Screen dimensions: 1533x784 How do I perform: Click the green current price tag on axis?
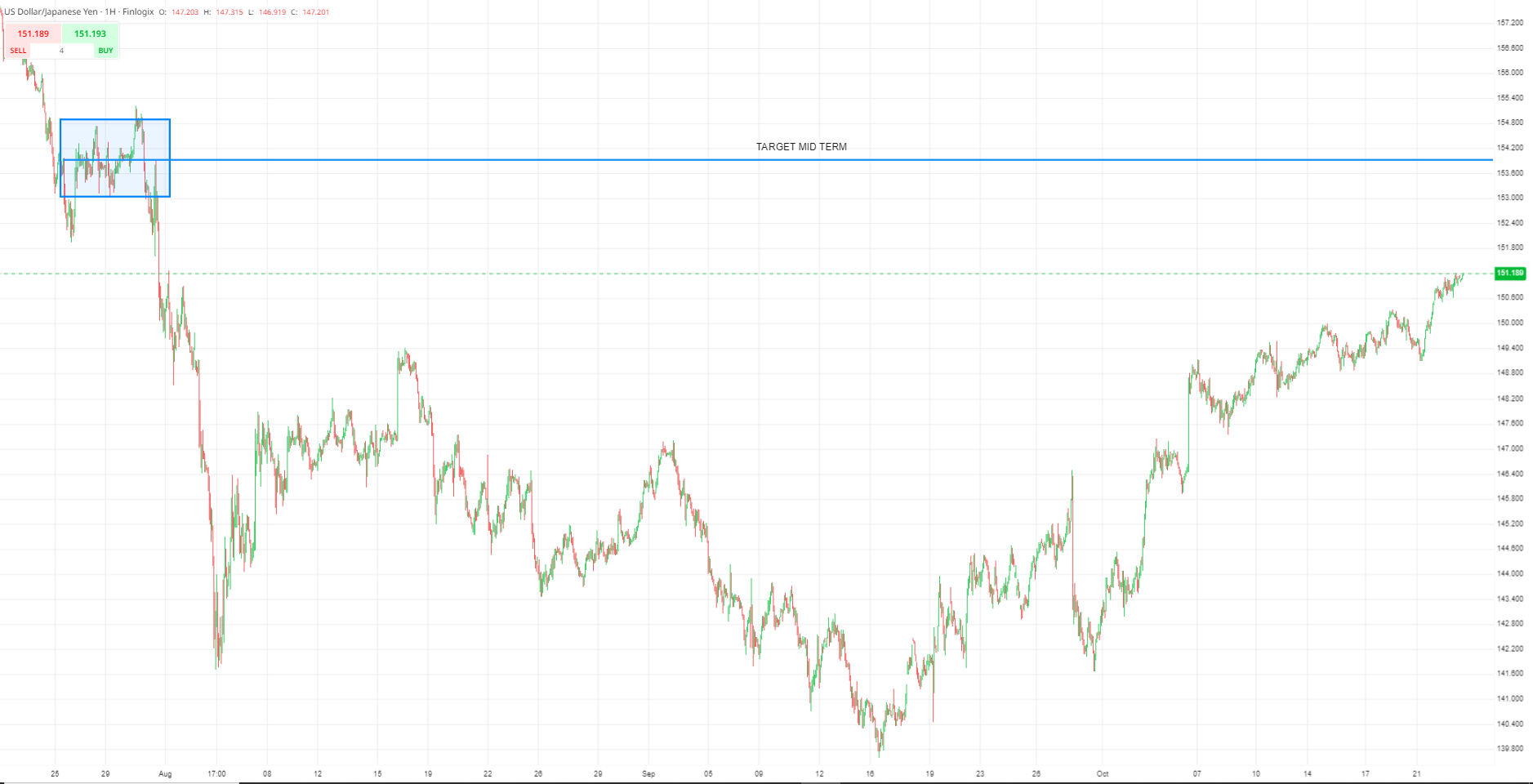click(1509, 274)
